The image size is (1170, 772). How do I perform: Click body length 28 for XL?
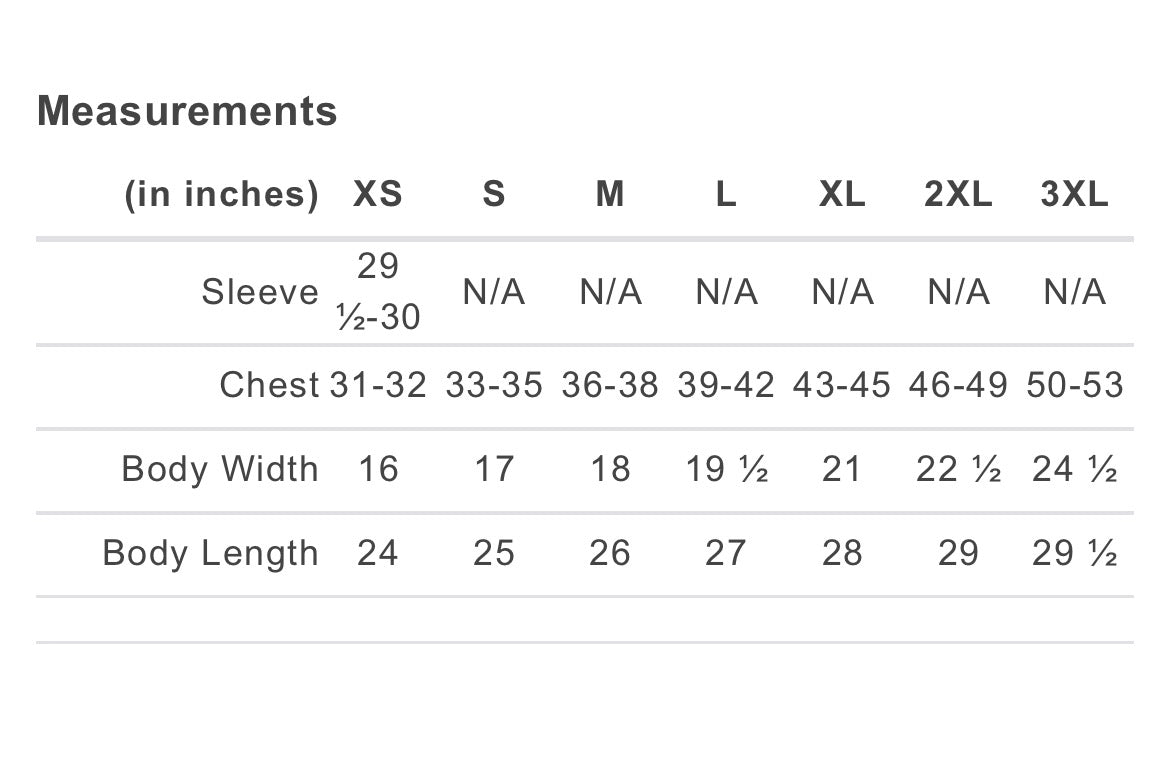[842, 553]
